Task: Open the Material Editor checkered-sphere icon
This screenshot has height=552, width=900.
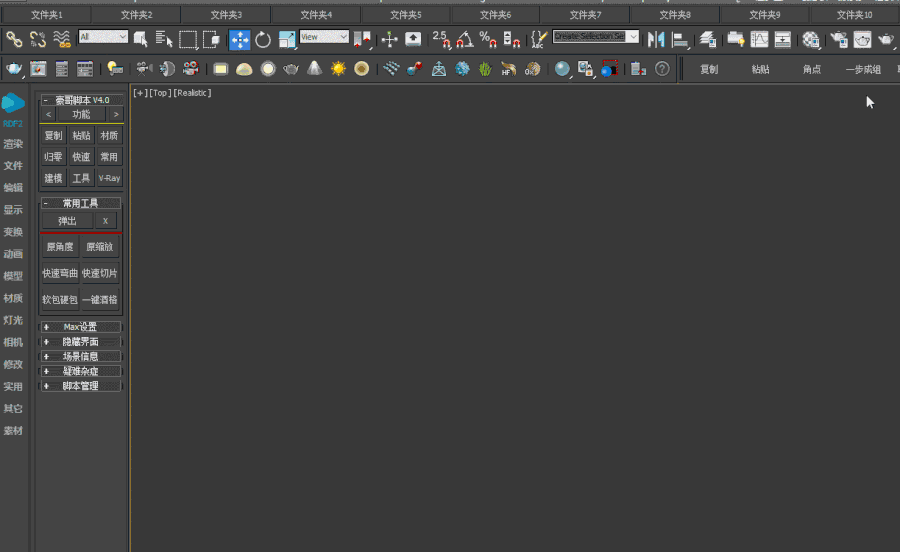Action: 810,39
